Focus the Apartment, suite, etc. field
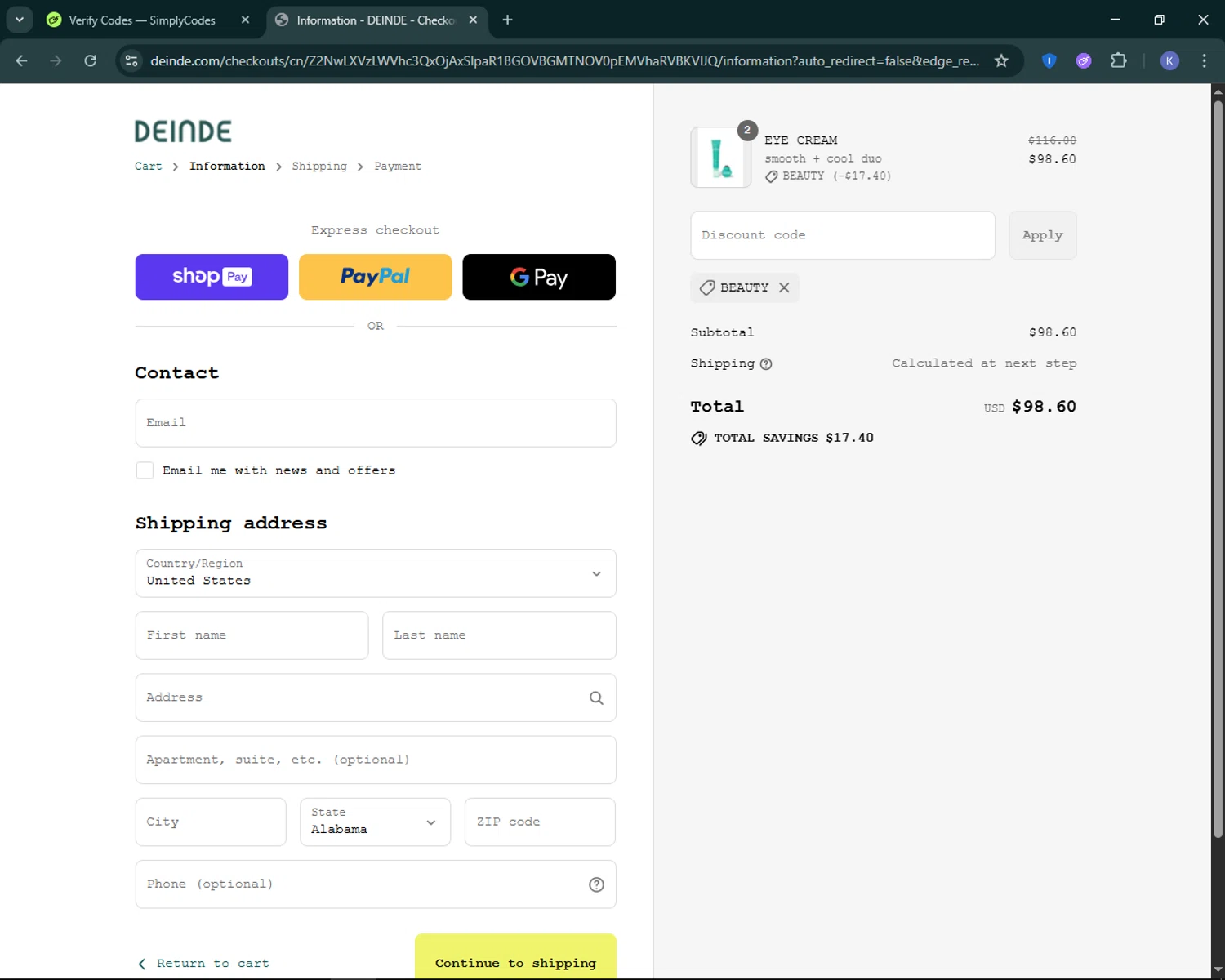The image size is (1225, 980). coord(376,759)
